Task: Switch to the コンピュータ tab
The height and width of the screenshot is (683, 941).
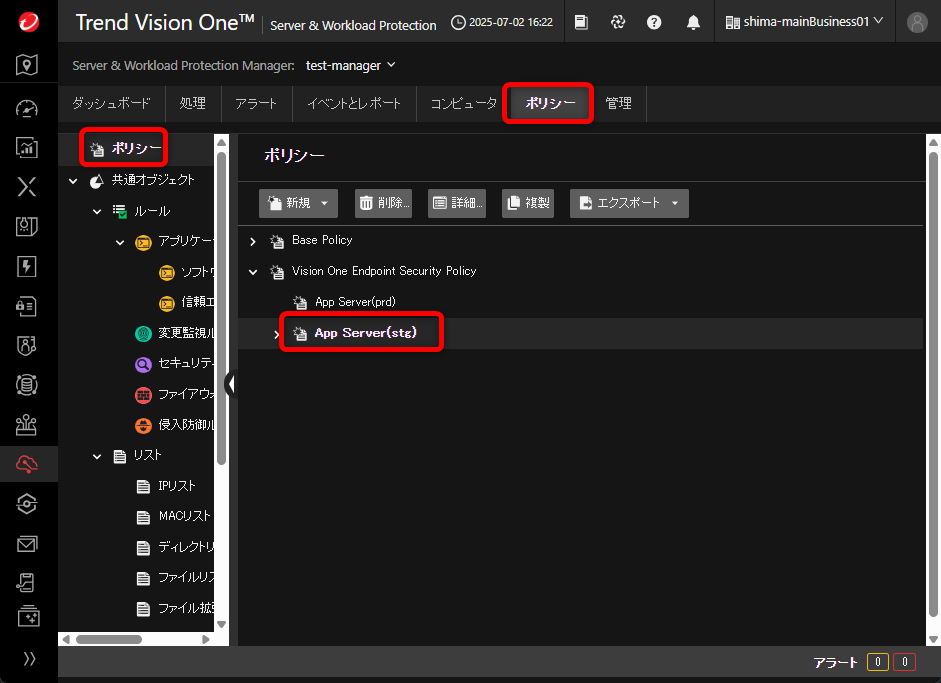Action: tap(463, 104)
